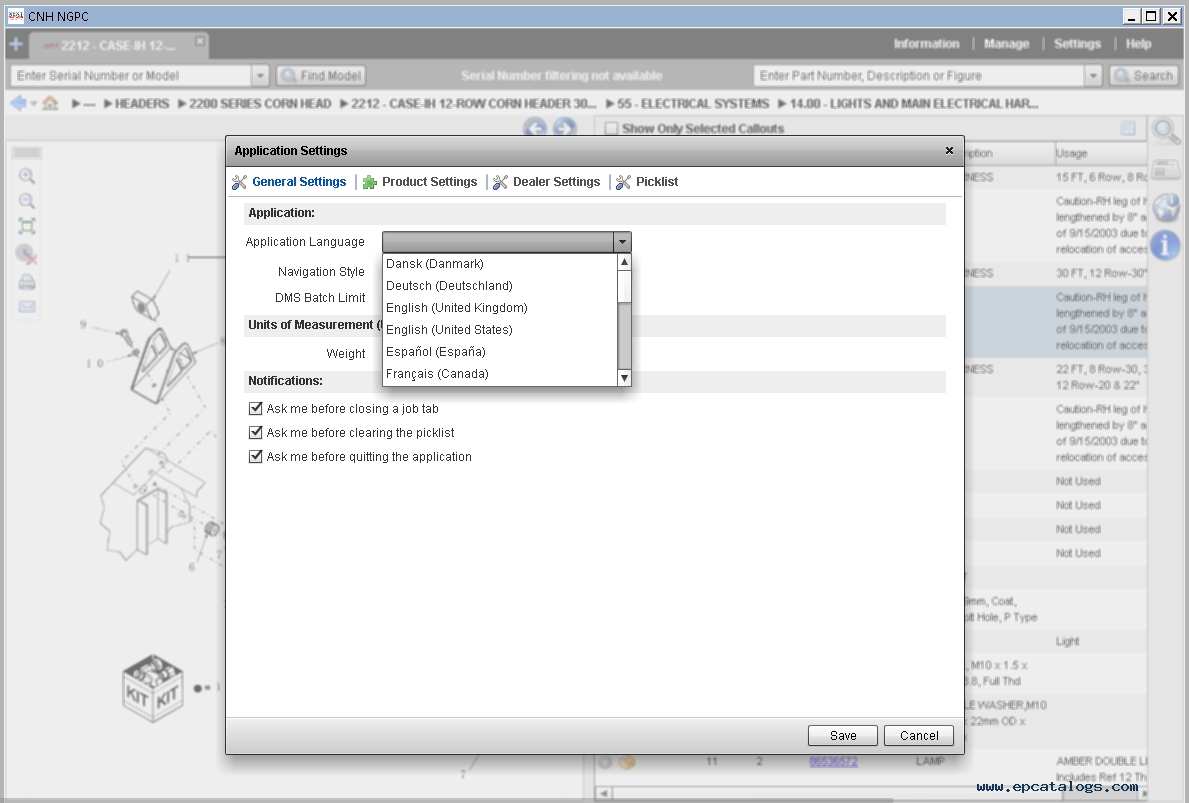
Task: Click the fit to window icon
Action: [x=27, y=227]
